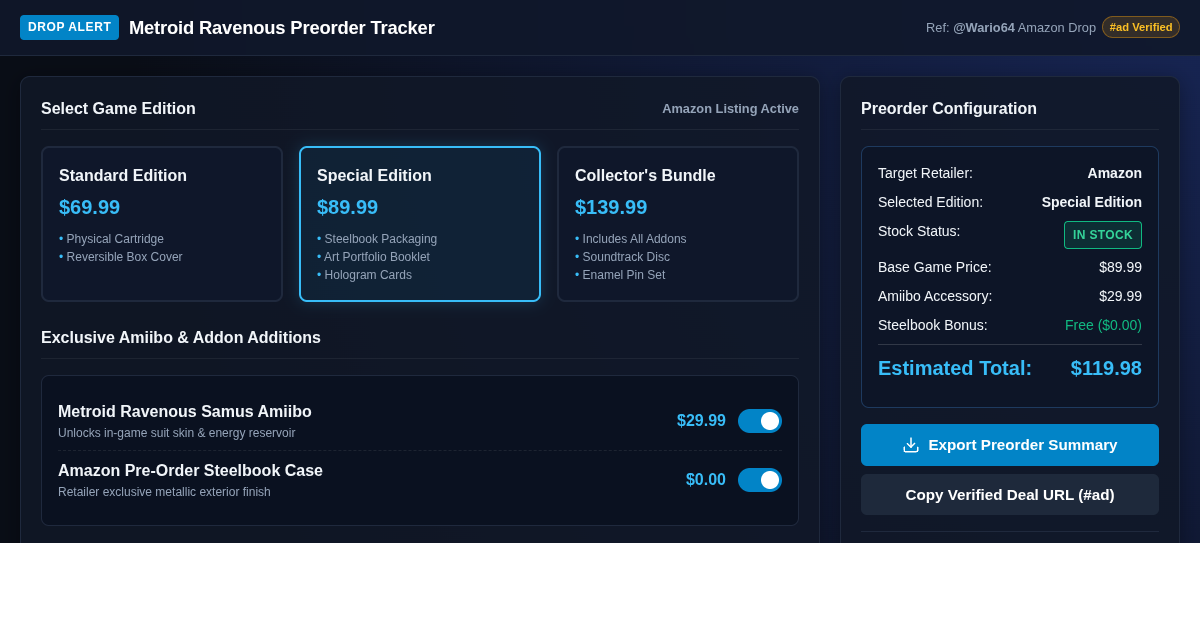Click the Stock Status label
Screen dimensions: 1200x630
click(x=919, y=231)
